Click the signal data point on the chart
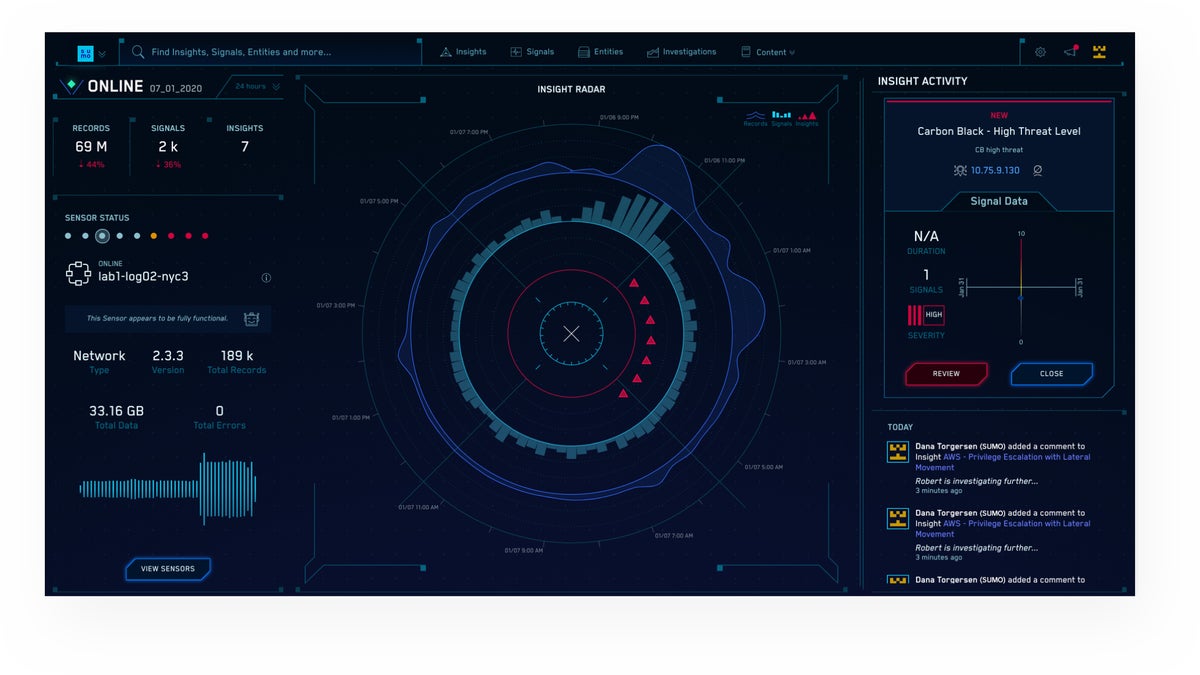The image size is (1200, 675). pyautogui.click(x=1020, y=297)
